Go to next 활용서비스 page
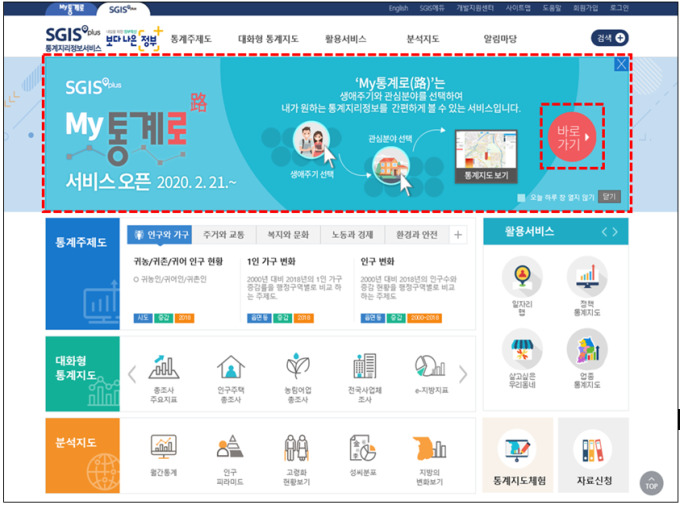The height and width of the screenshot is (505, 680). [x=615, y=232]
